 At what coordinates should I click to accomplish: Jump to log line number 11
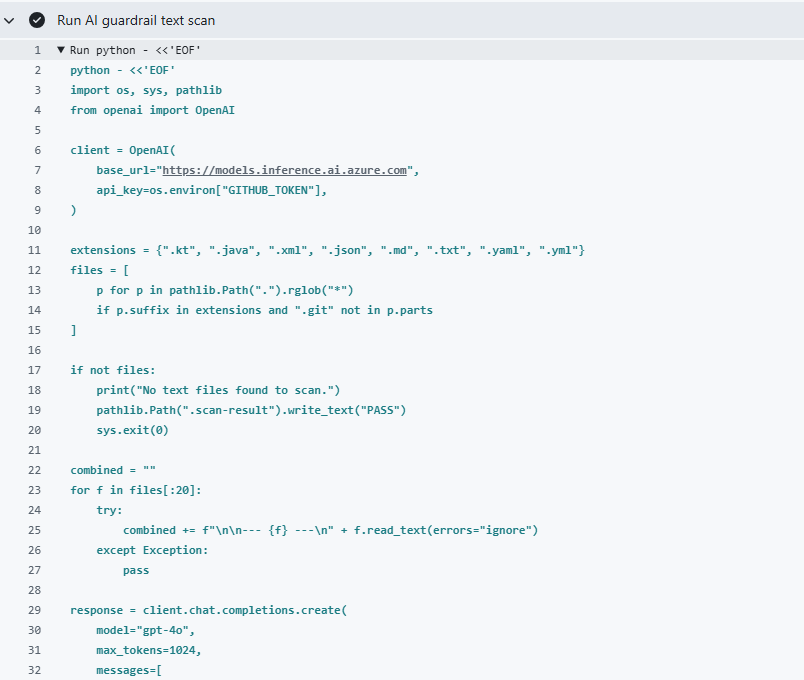pos(35,250)
